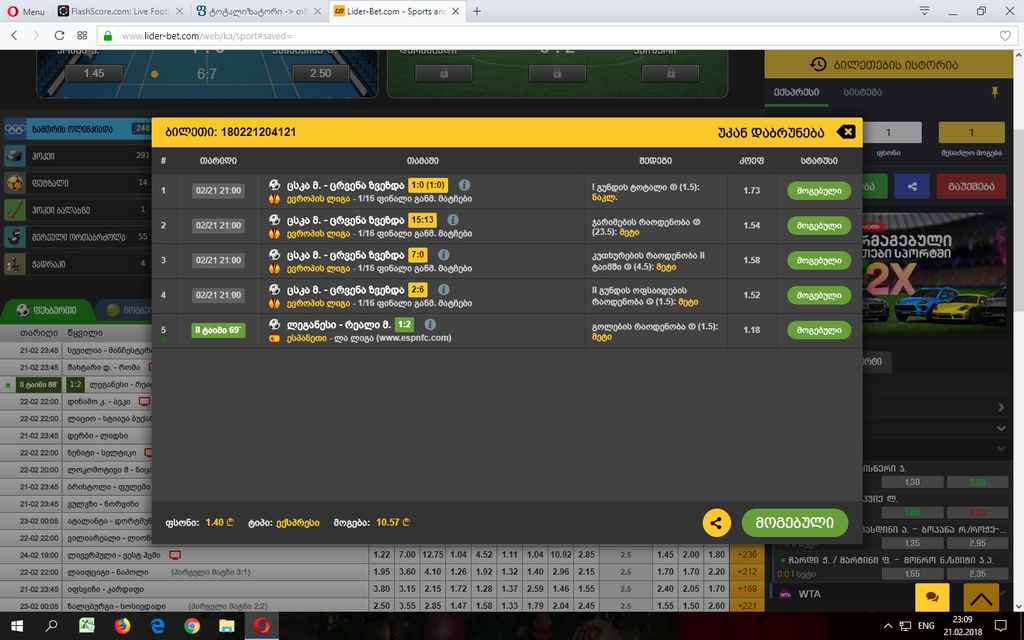Close the ticket 180221204121 popup
Image resolution: width=1024 pixels, height=640 pixels.
pyautogui.click(x=846, y=132)
